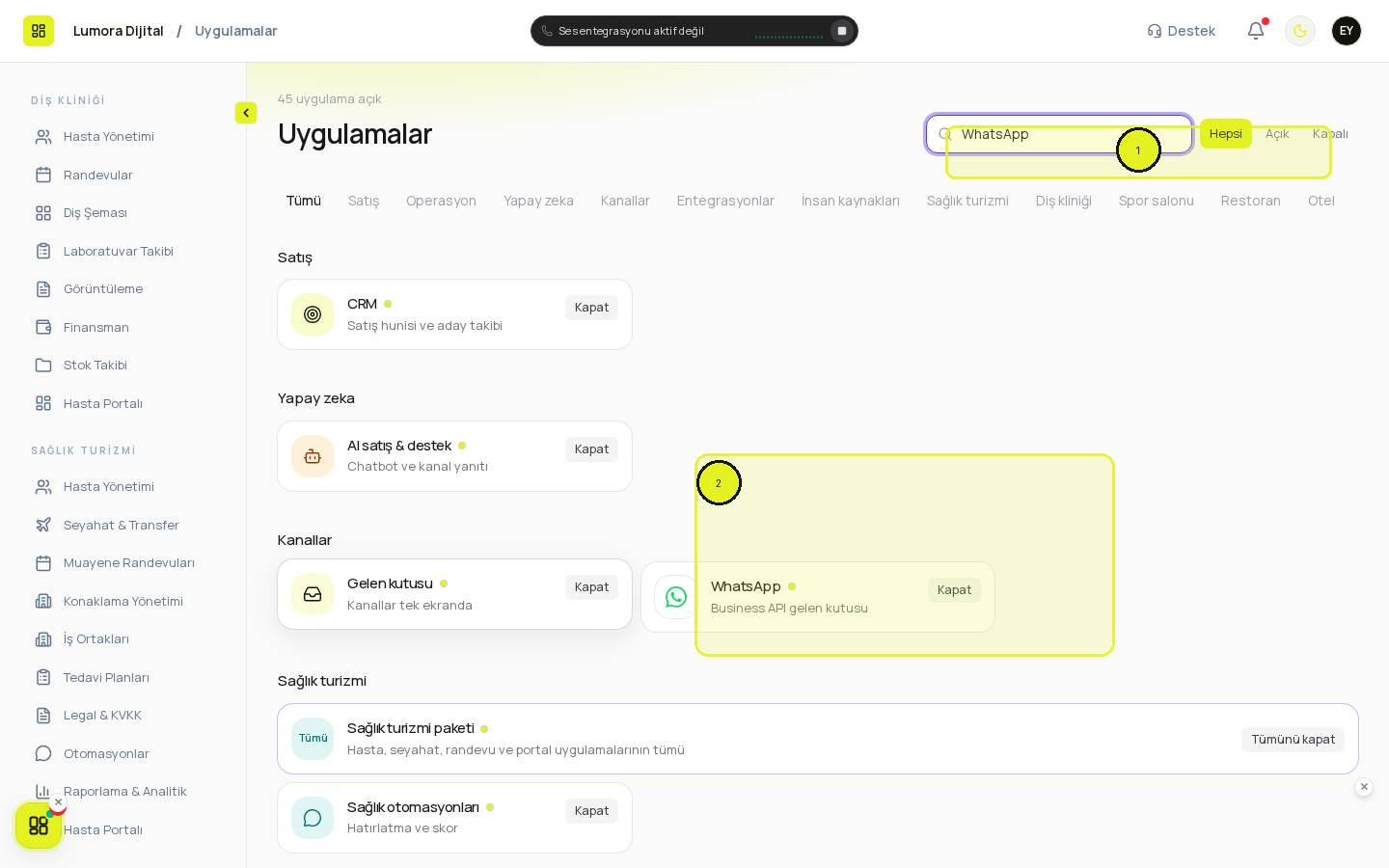Switch to the Kanallar tab
Screen dimensions: 1389x868
click(625, 201)
